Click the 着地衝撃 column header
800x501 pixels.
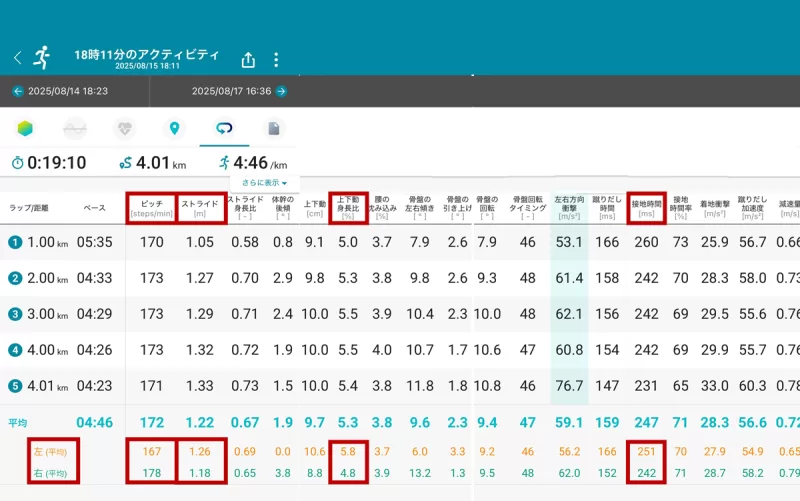pyautogui.click(x=714, y=208)
